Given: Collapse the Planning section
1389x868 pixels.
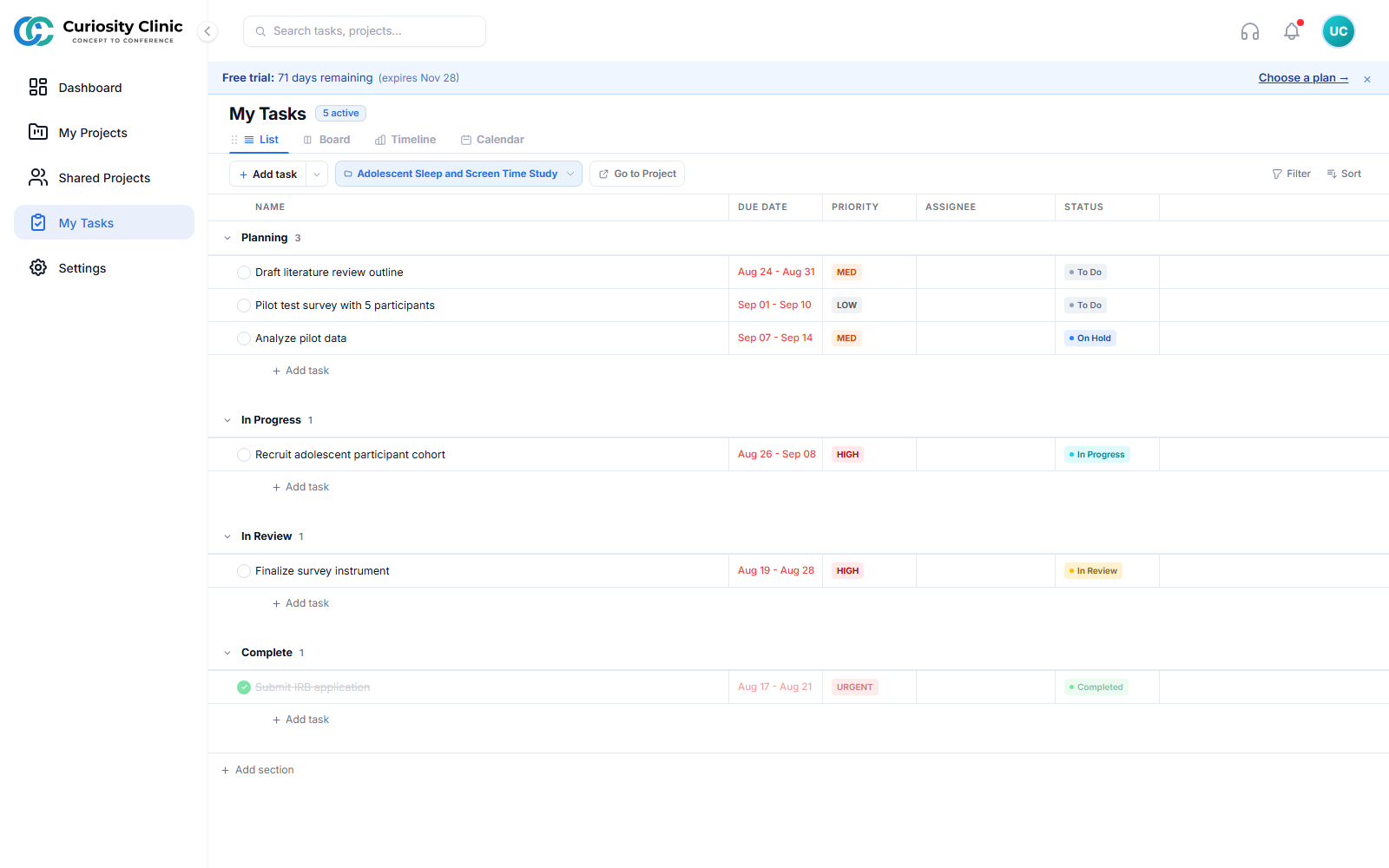Looking at the screenshot, I should tap(227, 238).
